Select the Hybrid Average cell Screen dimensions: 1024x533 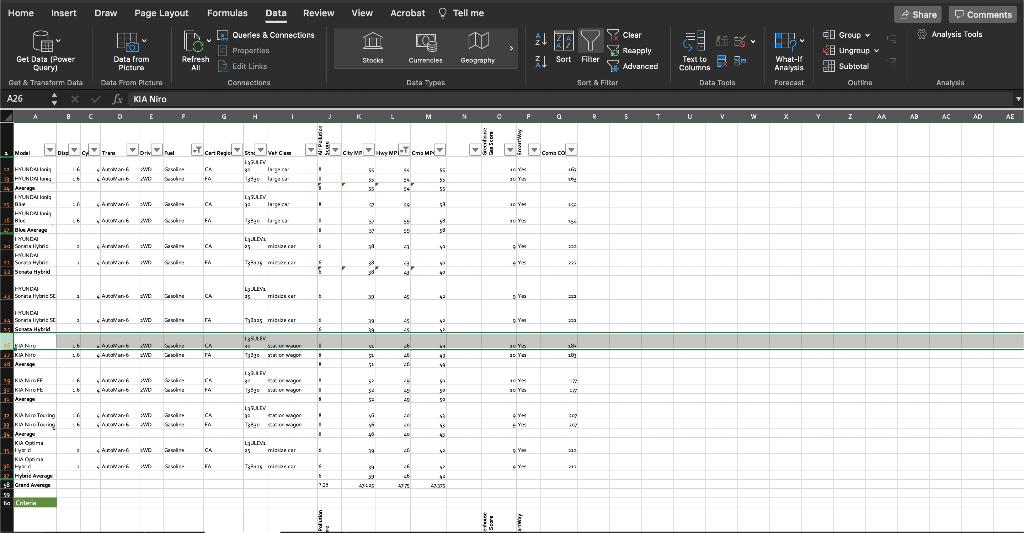point(35,476)
